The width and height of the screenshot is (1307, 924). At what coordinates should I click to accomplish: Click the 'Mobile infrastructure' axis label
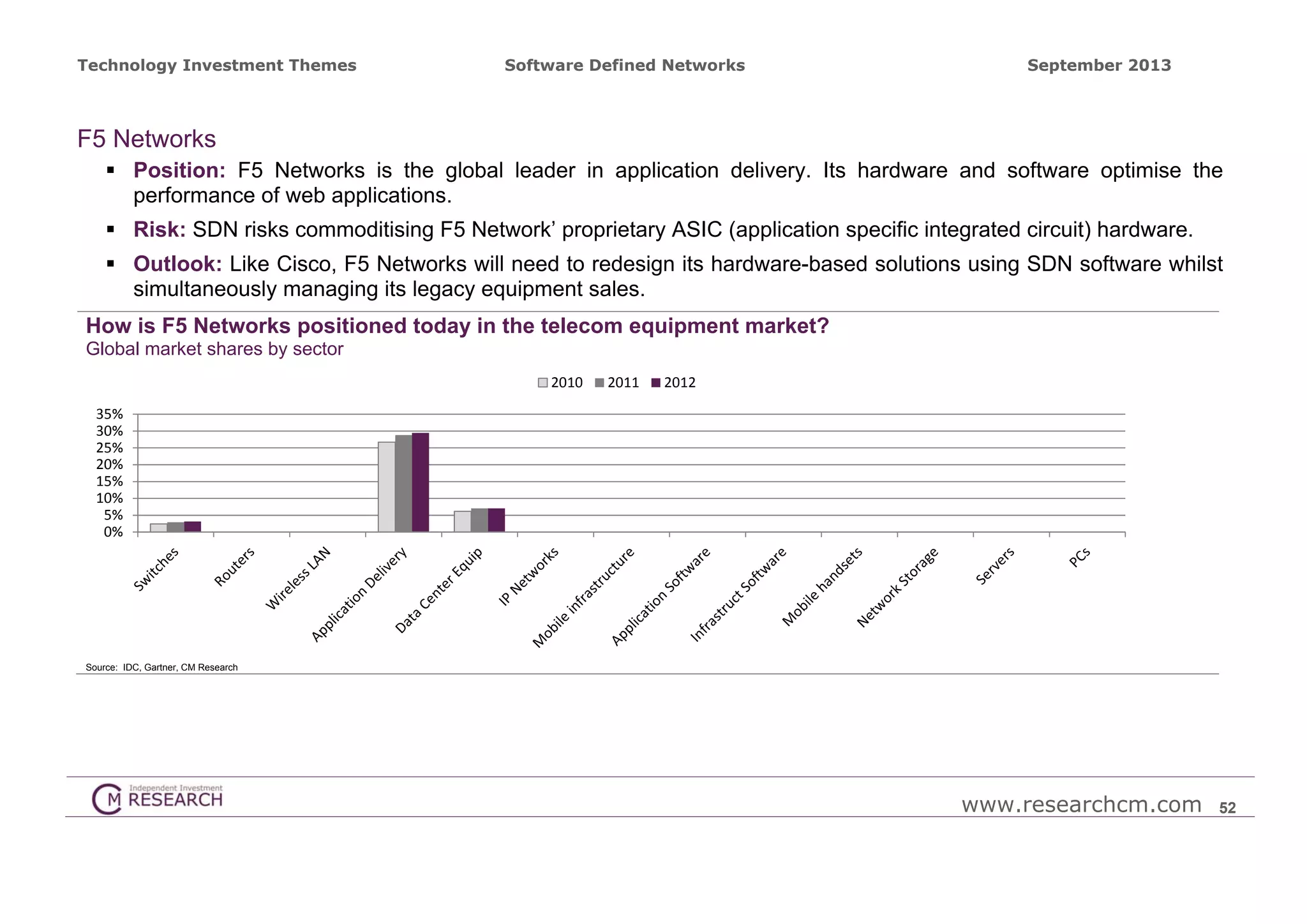(583, 597)
